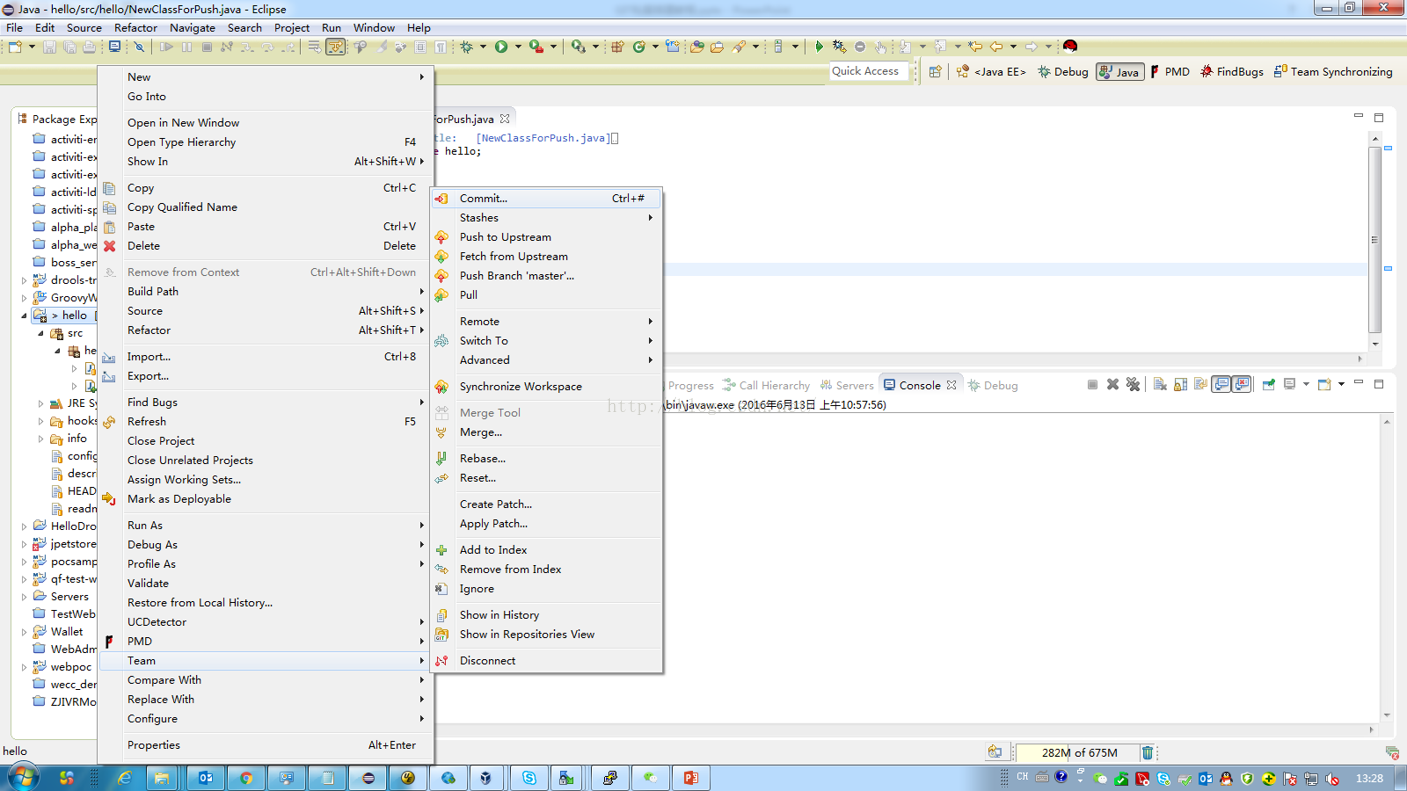Expand the Stashes submenu
Image resolution: width=1407 pixels, height=791 pixels.
click(546, 218)
